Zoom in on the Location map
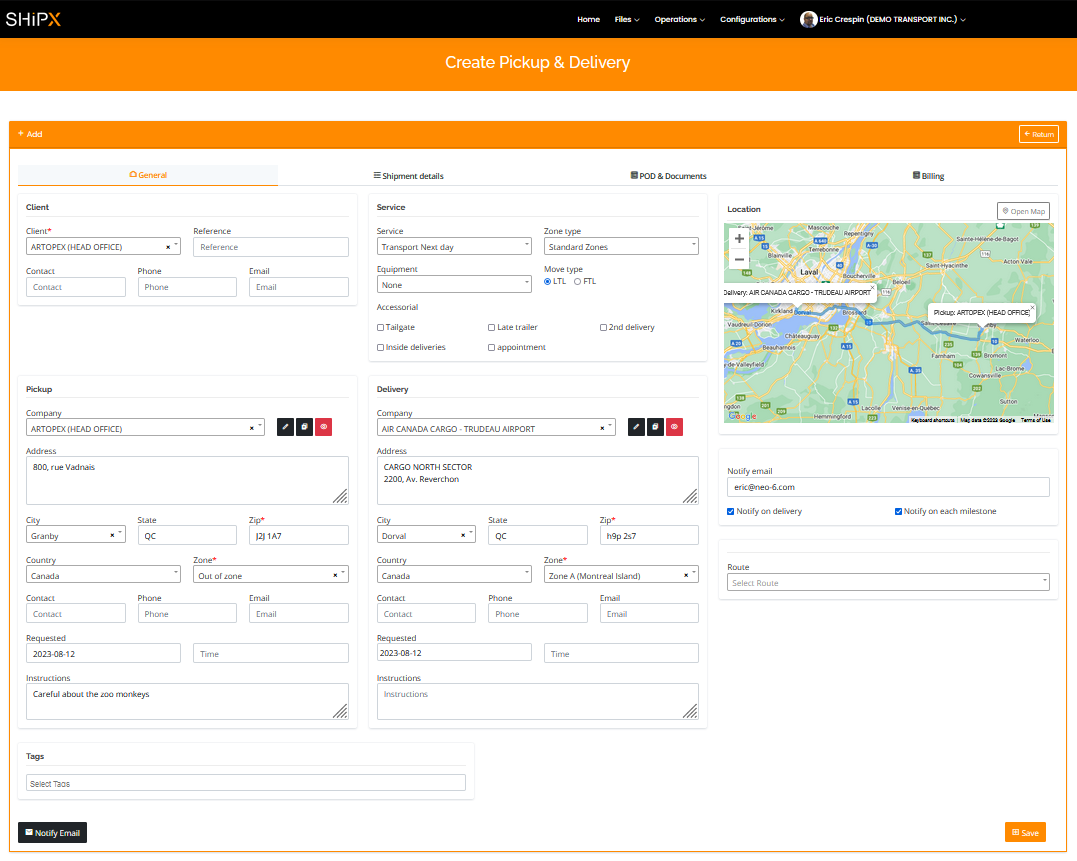The height and width of the screenshot is (861, 1077). [x=739, y=238]
